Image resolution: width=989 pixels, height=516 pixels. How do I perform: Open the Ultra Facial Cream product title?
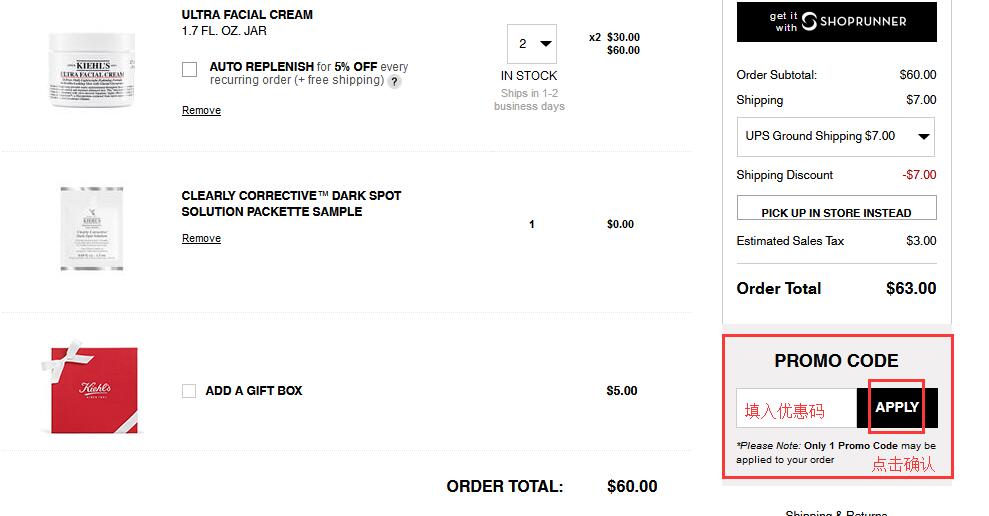click(247, 15)
